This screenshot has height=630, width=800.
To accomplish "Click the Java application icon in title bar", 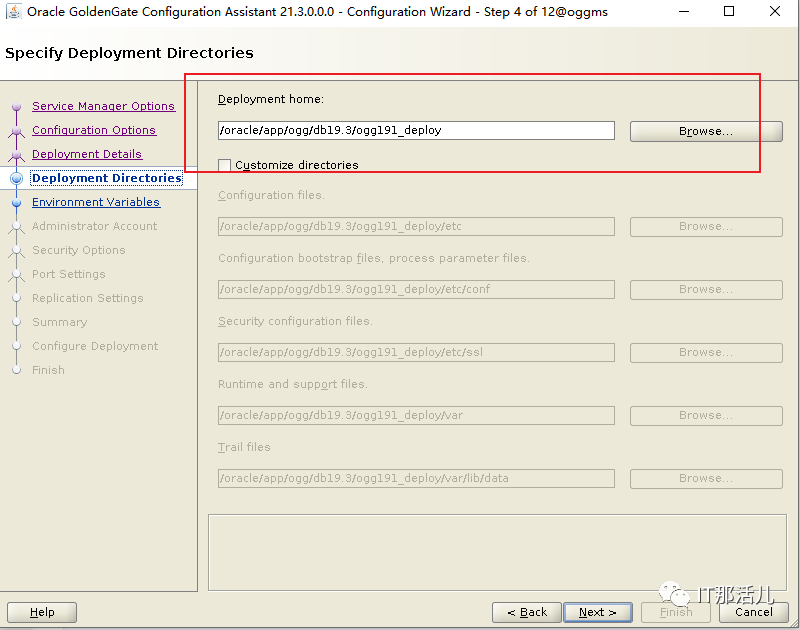I will (14, 11).
